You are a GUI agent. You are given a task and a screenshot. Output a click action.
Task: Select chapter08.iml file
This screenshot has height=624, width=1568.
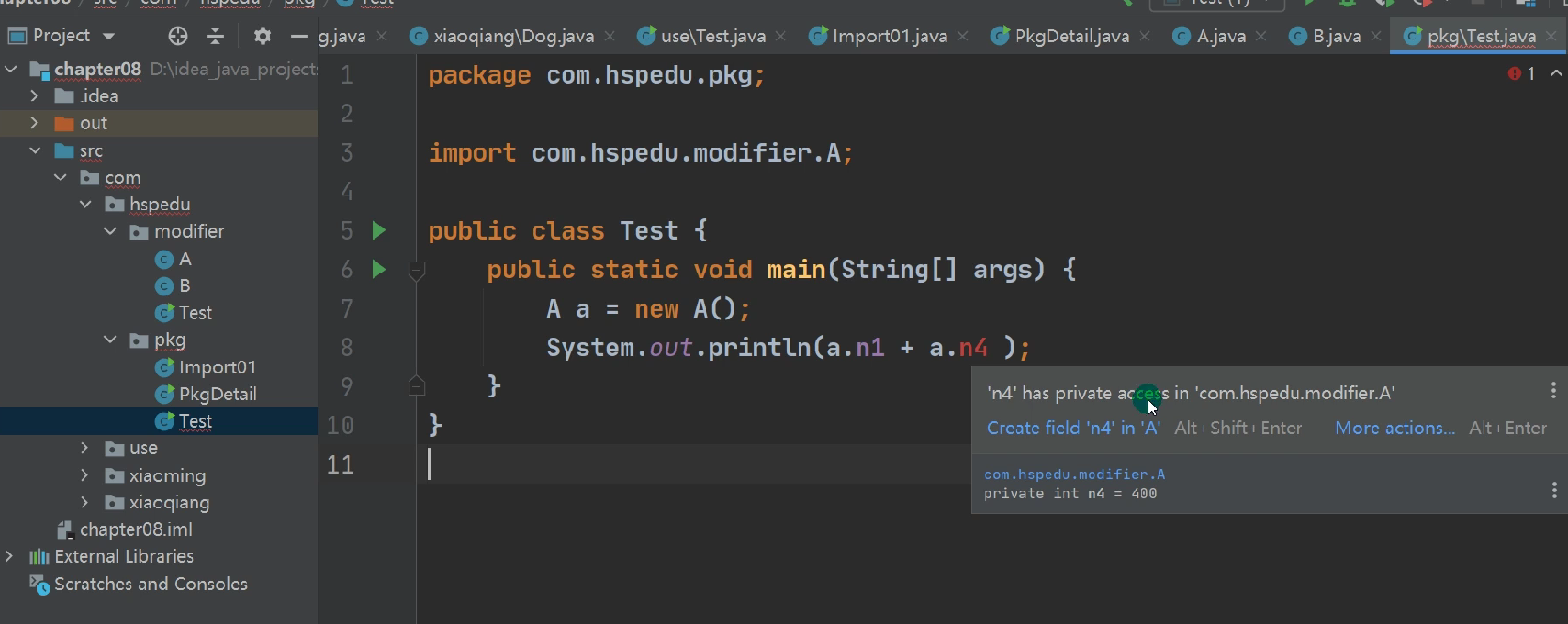(136, 529)
